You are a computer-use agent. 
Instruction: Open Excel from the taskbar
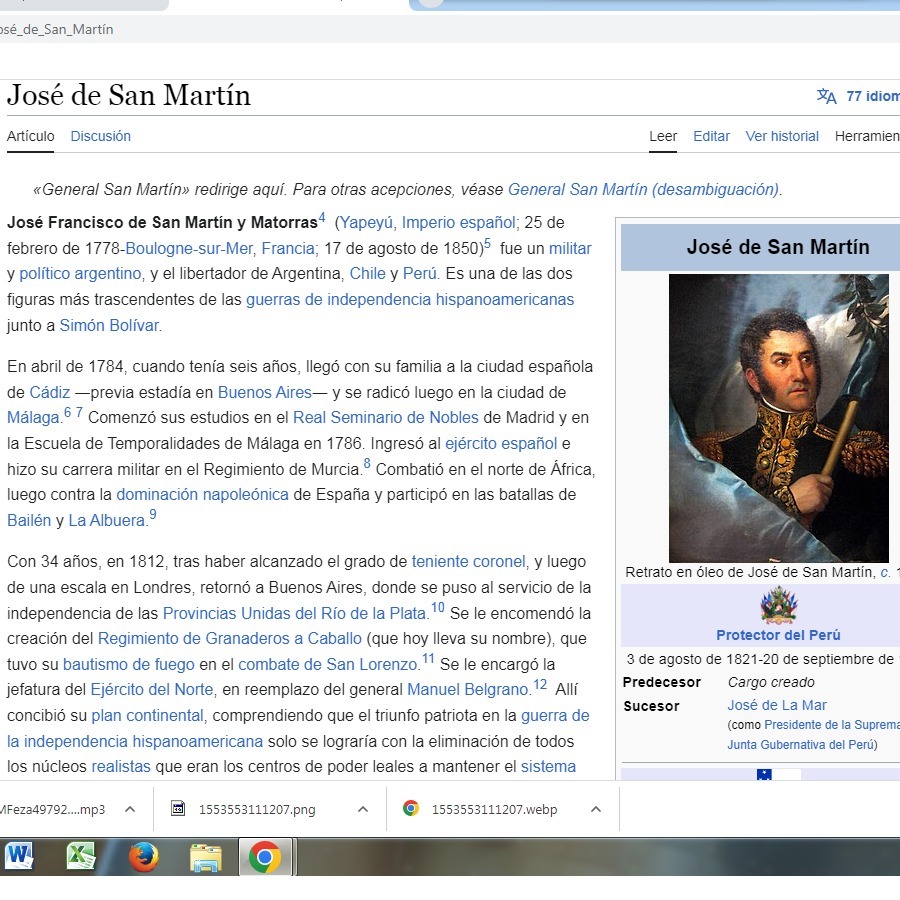[x=80, y=856]
